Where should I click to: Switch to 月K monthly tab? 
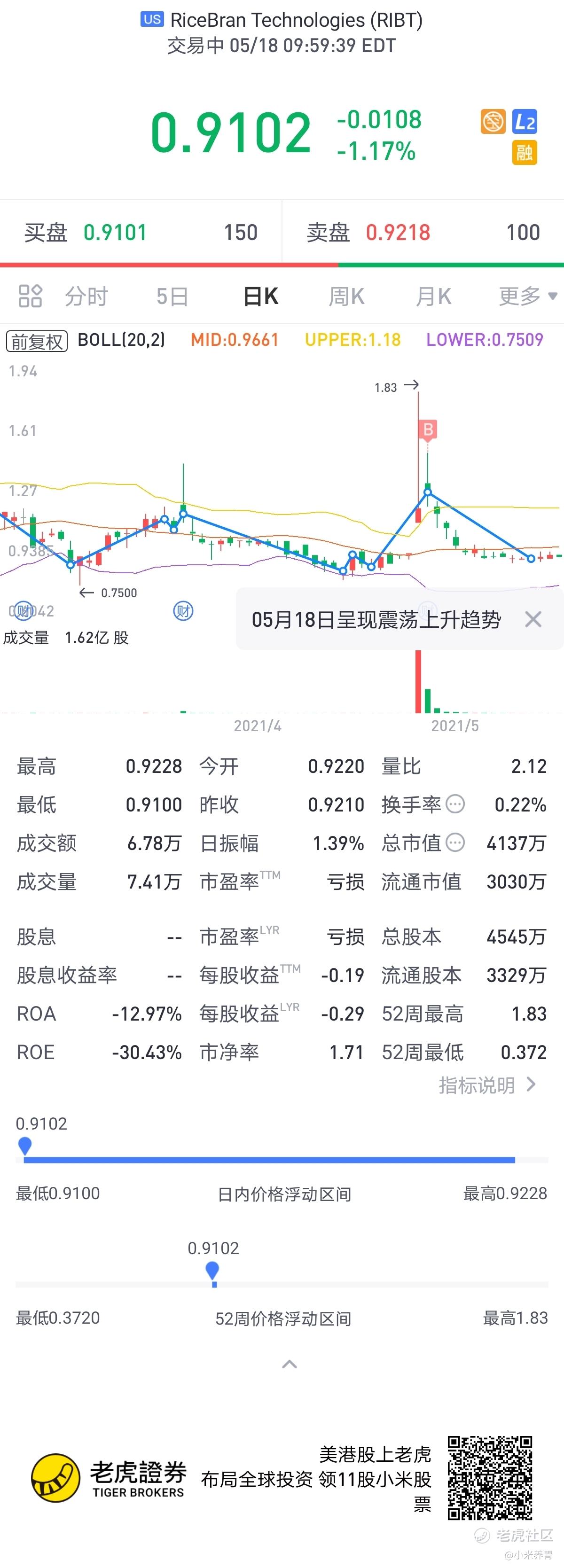(434, 296)
